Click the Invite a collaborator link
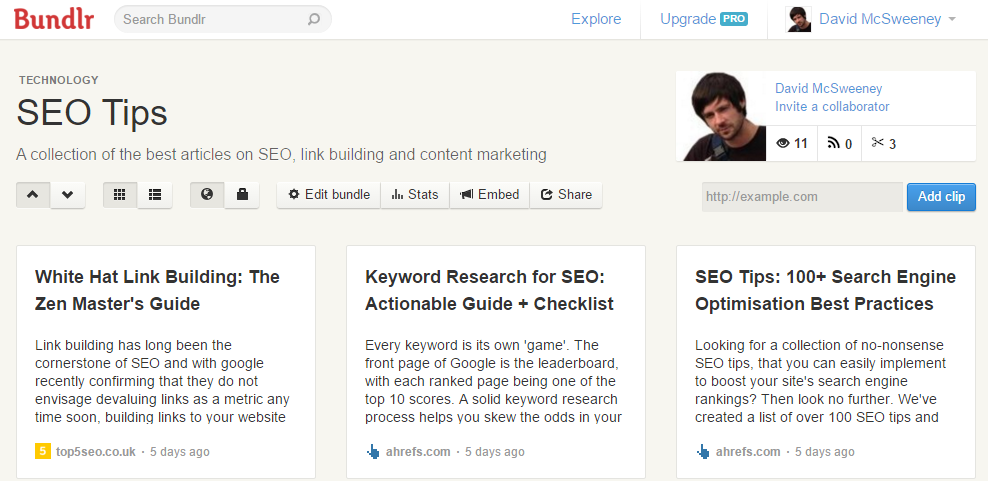 point(832,106)
